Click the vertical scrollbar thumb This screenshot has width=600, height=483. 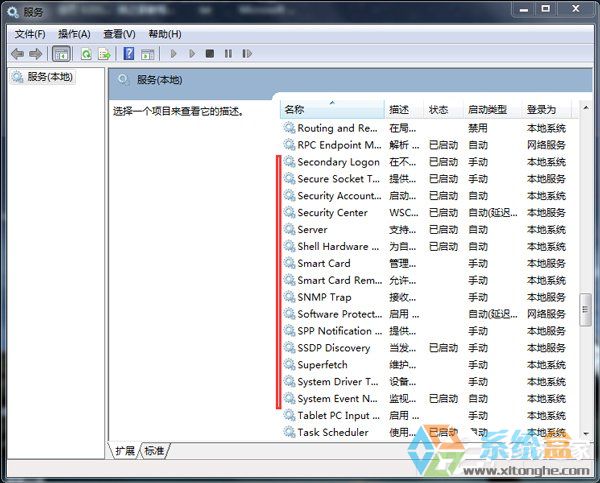(x=585, y=310)
